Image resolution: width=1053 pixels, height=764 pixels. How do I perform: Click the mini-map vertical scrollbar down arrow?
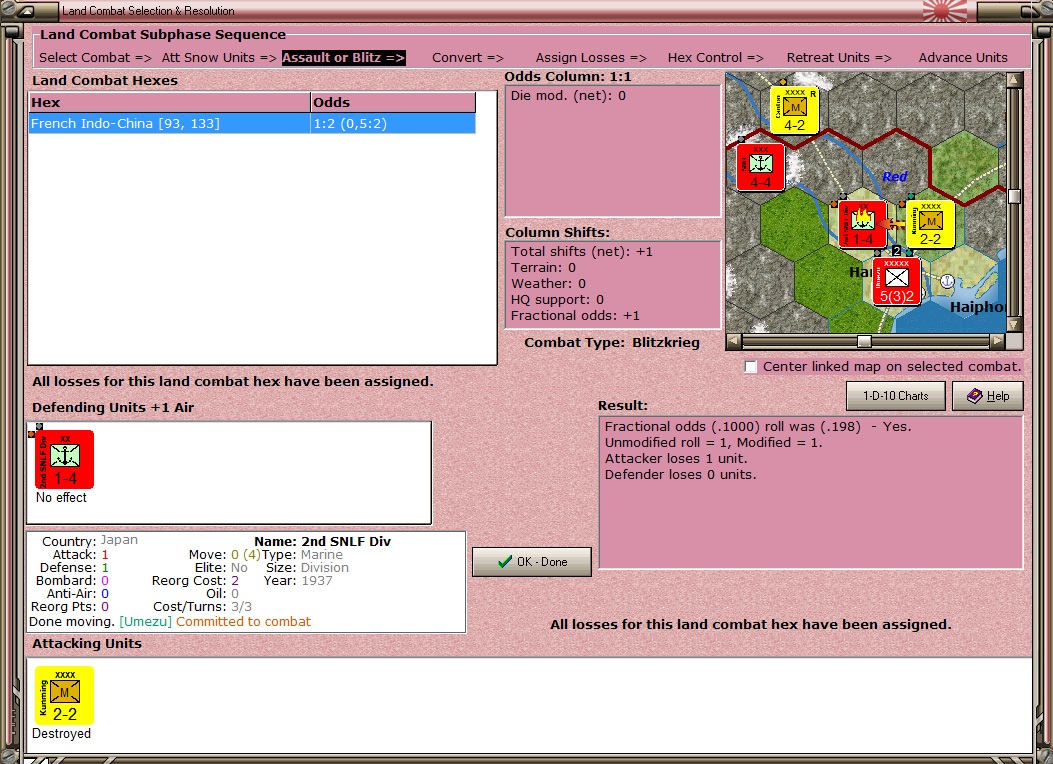click(x=1015, y=324)
